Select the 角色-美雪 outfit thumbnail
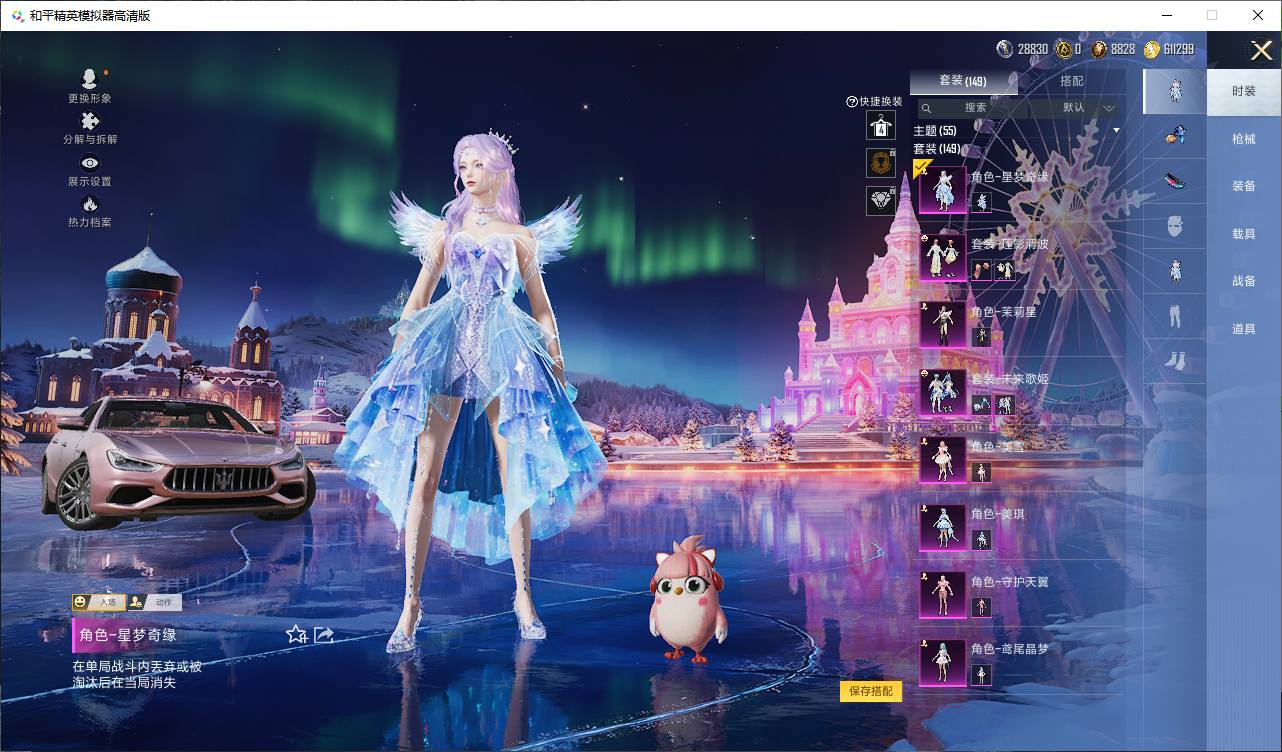 coord(943,460)
